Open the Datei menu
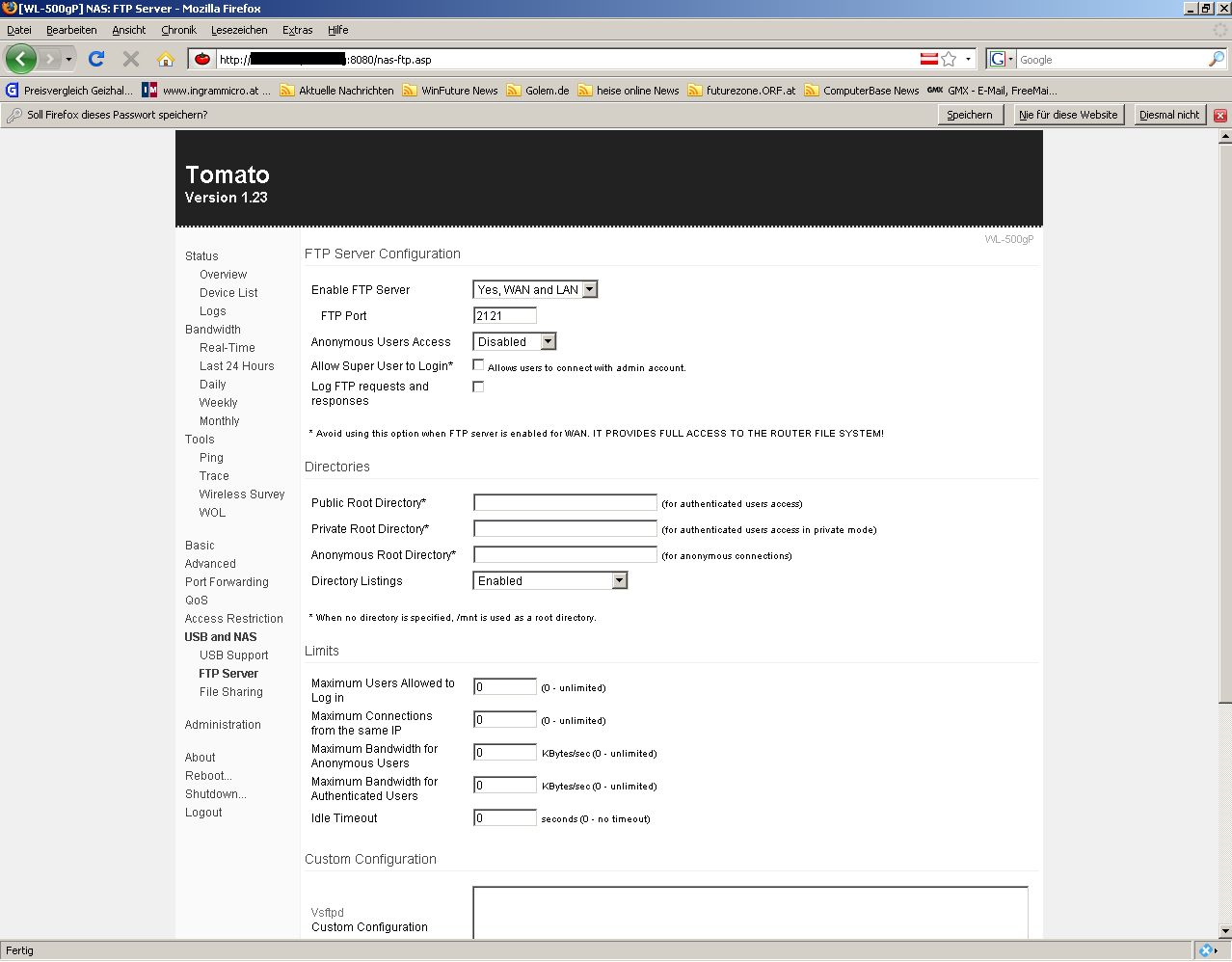The image size is (1232, 962). coord(19,30)
